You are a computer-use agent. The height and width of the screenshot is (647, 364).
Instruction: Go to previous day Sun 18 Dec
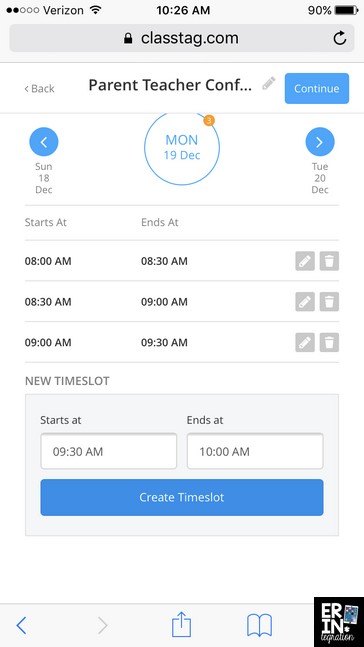pos(44,142)
